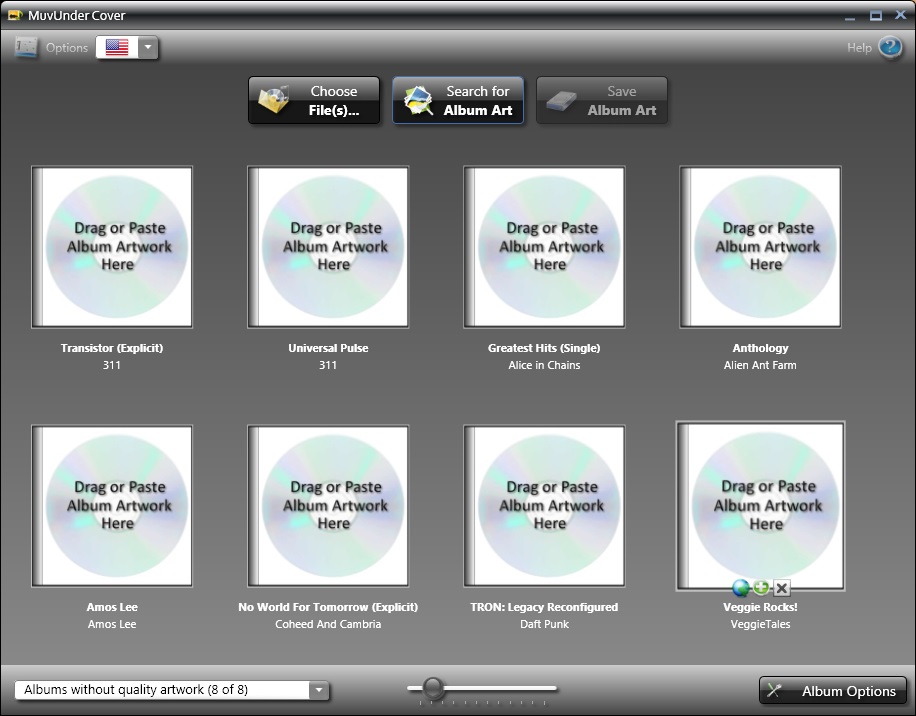The height and width of the screenshot is (716, 916).
Task: Expand the language flag dropdown arrow
Action: pyautogui.click(x=147, y=47)
